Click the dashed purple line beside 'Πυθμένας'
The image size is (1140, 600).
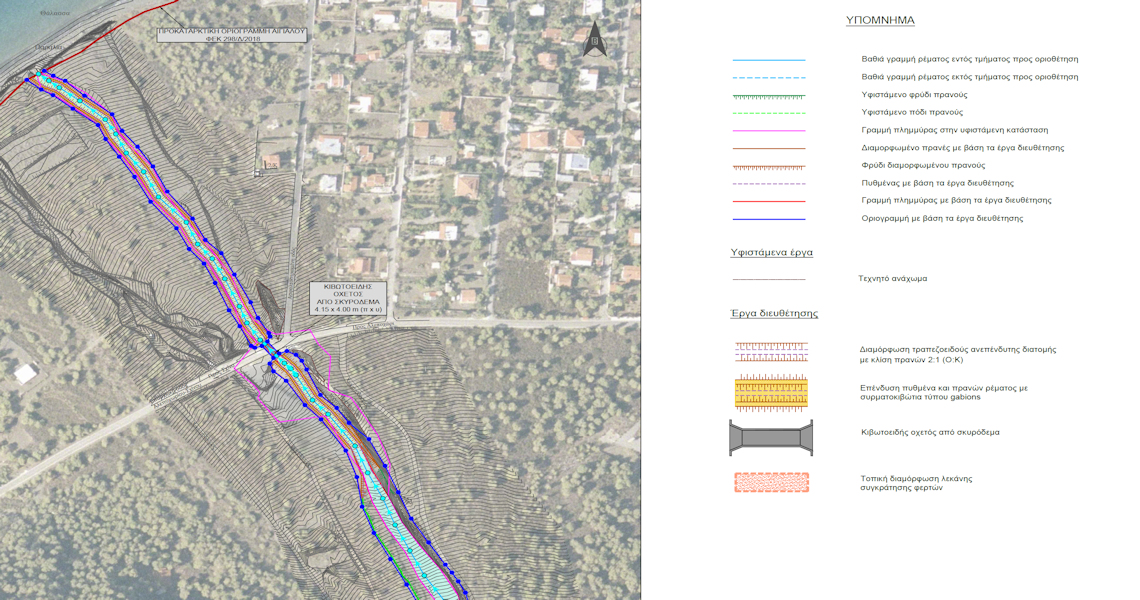769,184
